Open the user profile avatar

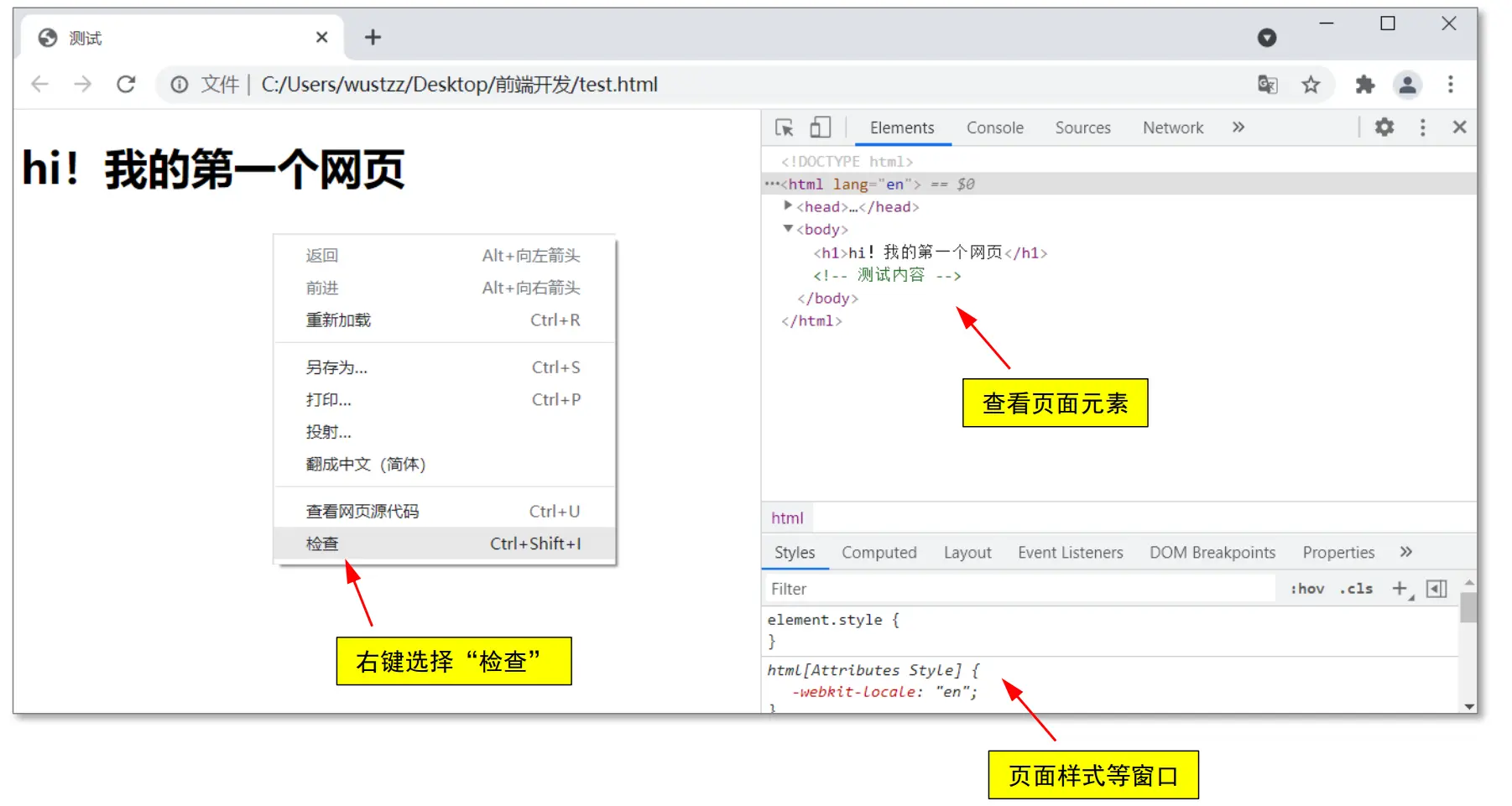[x=1407, y=85]
